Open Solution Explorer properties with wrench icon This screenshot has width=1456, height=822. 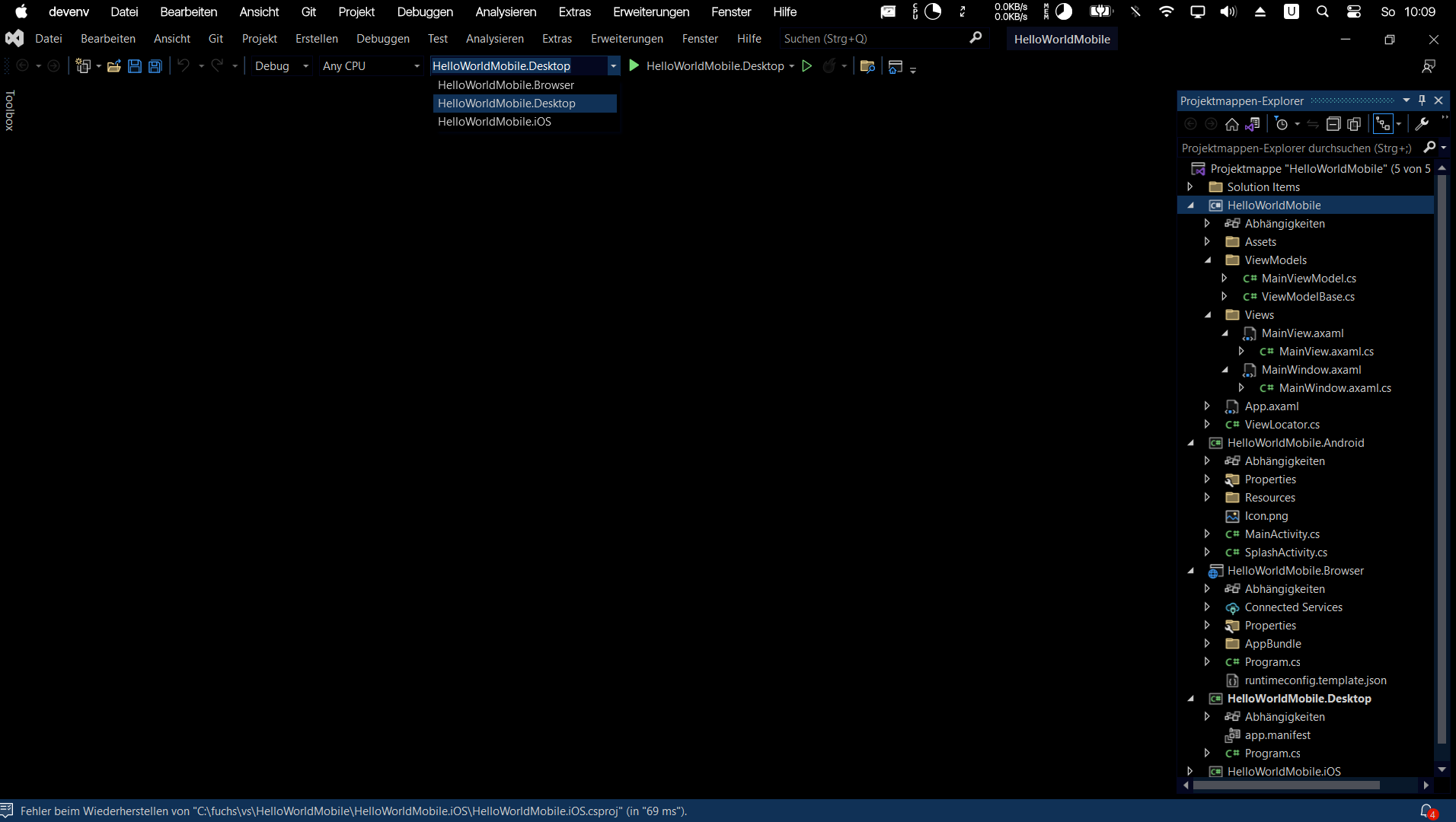pyautogui.click(x=1422, y=124)
